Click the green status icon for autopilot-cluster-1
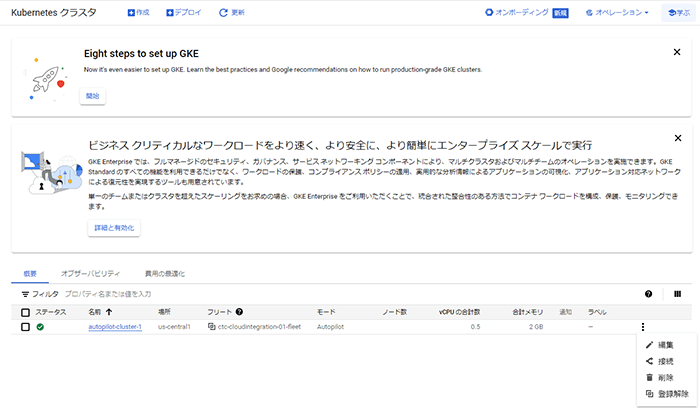Screen dimensions: 700x412 (x=40, y=327)
